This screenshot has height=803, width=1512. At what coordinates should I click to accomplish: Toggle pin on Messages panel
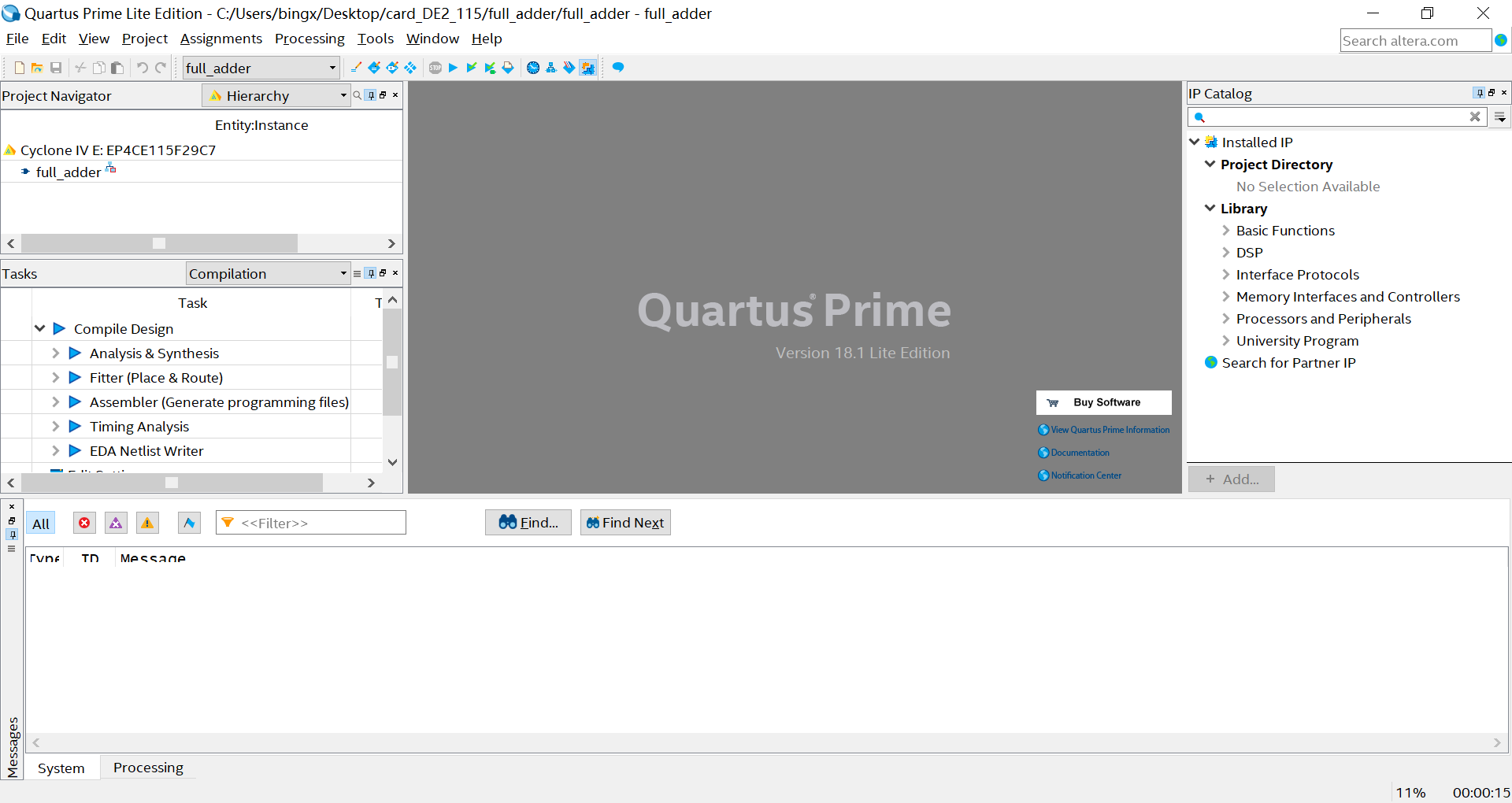[12, 535]
